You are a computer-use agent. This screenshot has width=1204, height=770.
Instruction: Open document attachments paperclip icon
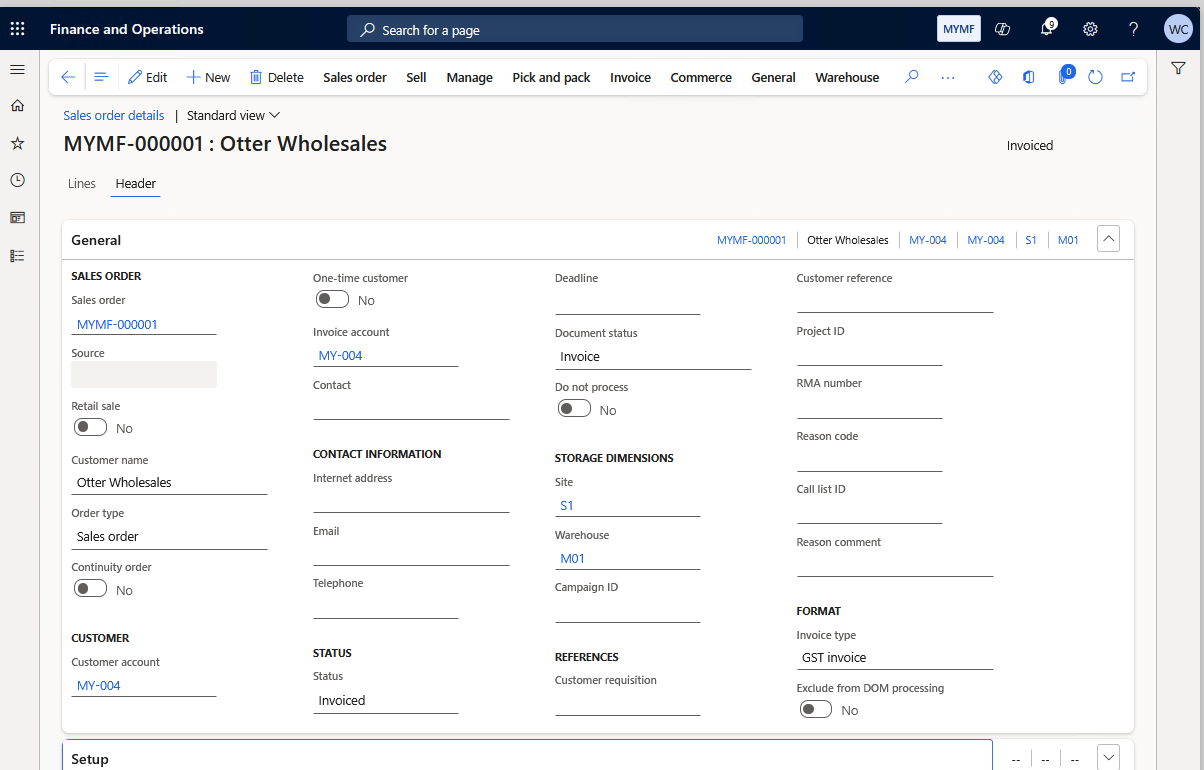[x=1063, y=77]
